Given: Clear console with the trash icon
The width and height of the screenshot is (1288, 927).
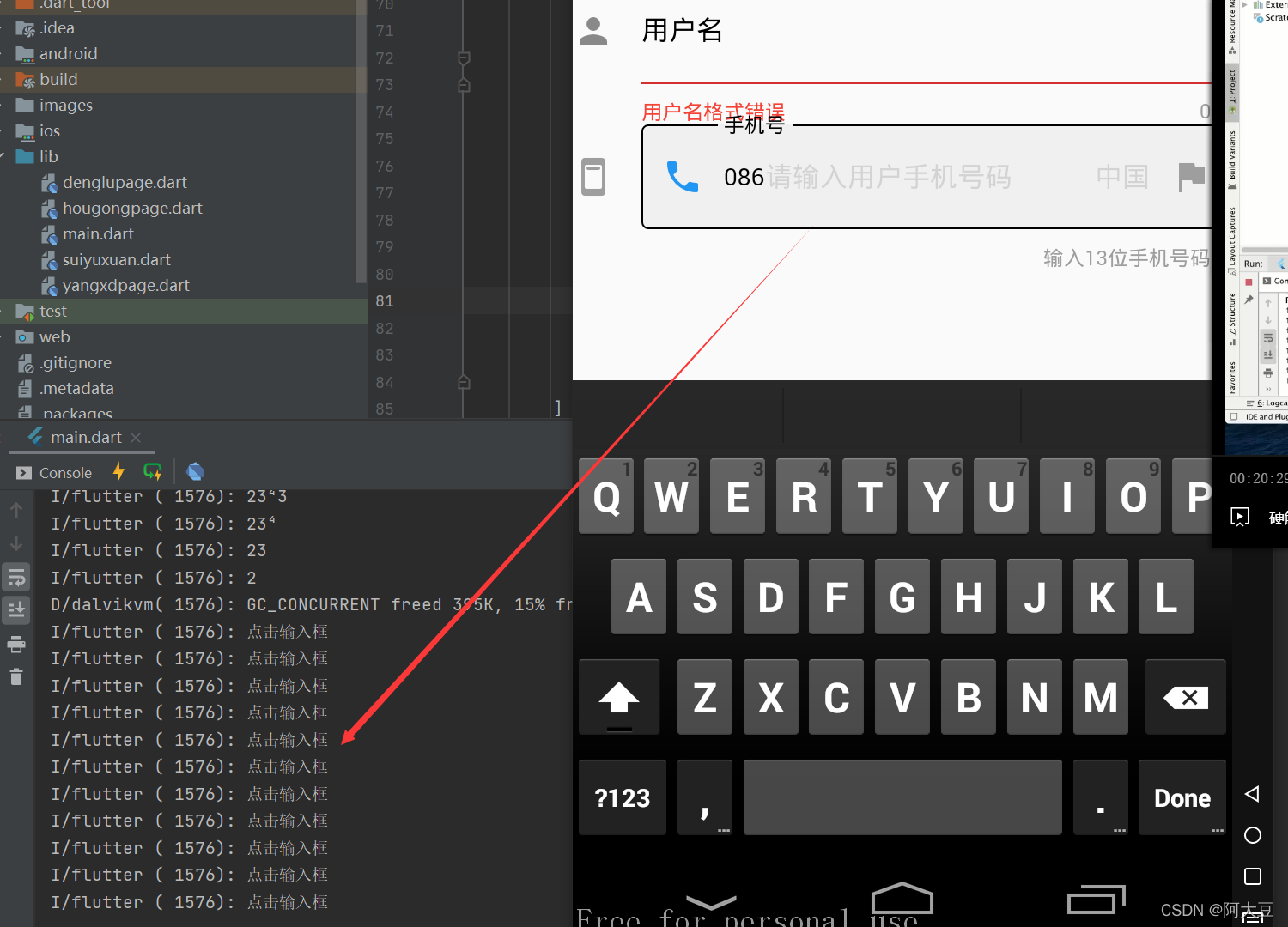Looking at the screenshot, I should [x=16, y=677].
